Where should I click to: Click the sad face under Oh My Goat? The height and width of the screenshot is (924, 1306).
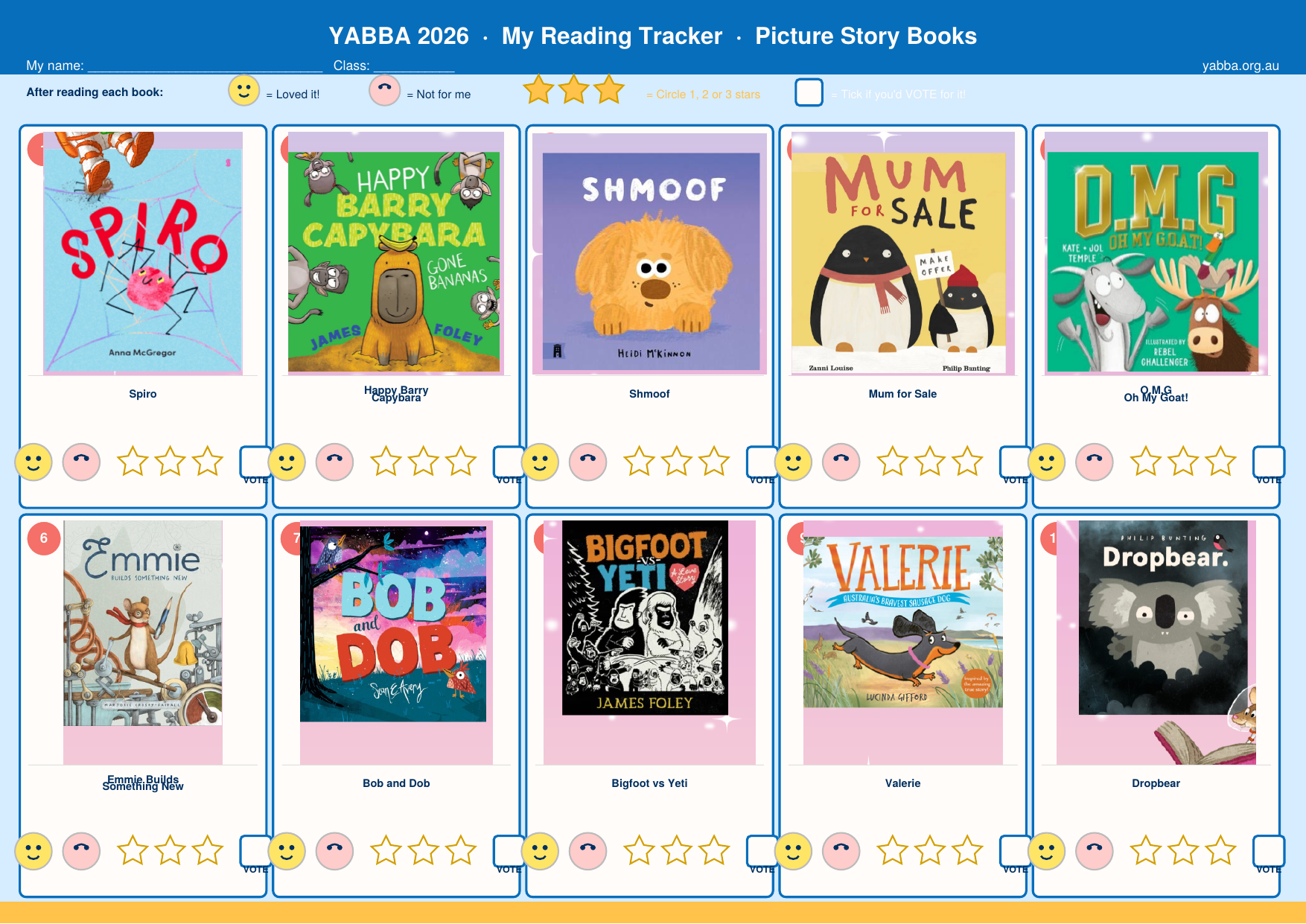[x=1094, y=462]
